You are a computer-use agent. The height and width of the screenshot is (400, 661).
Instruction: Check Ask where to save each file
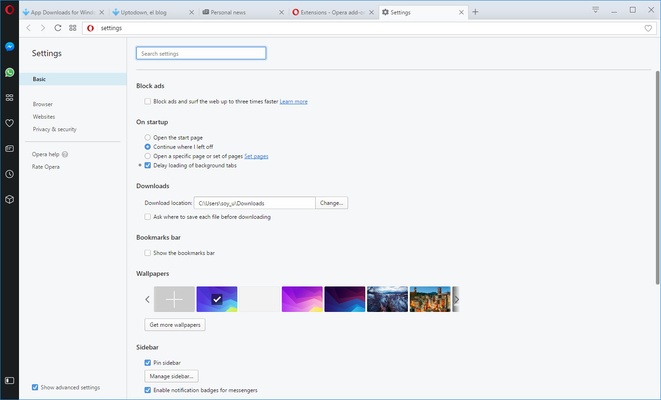click(148, 217)
